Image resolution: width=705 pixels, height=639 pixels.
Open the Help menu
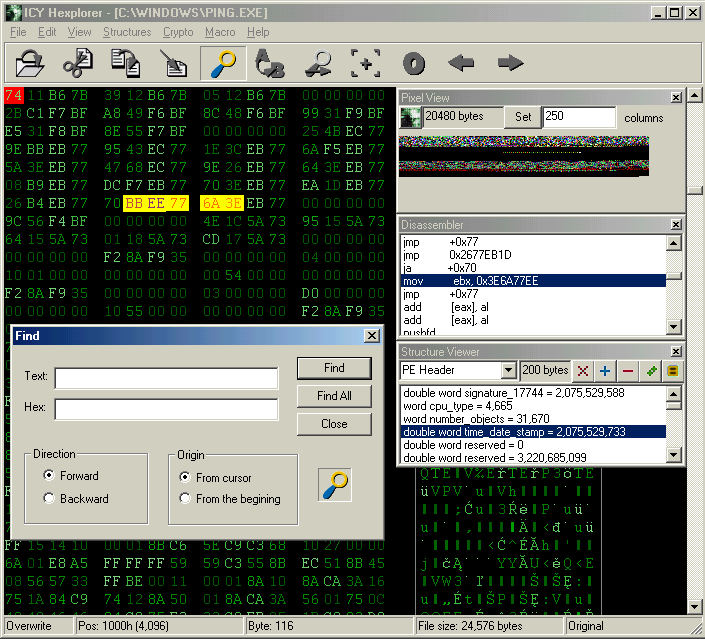[x=258, y=32]
